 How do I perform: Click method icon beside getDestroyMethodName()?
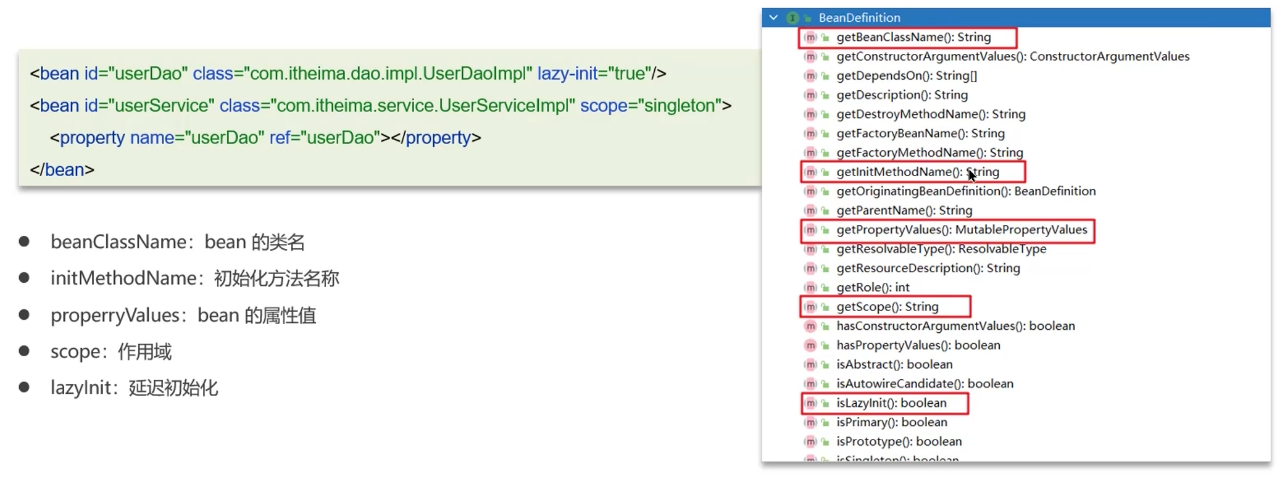811,114
